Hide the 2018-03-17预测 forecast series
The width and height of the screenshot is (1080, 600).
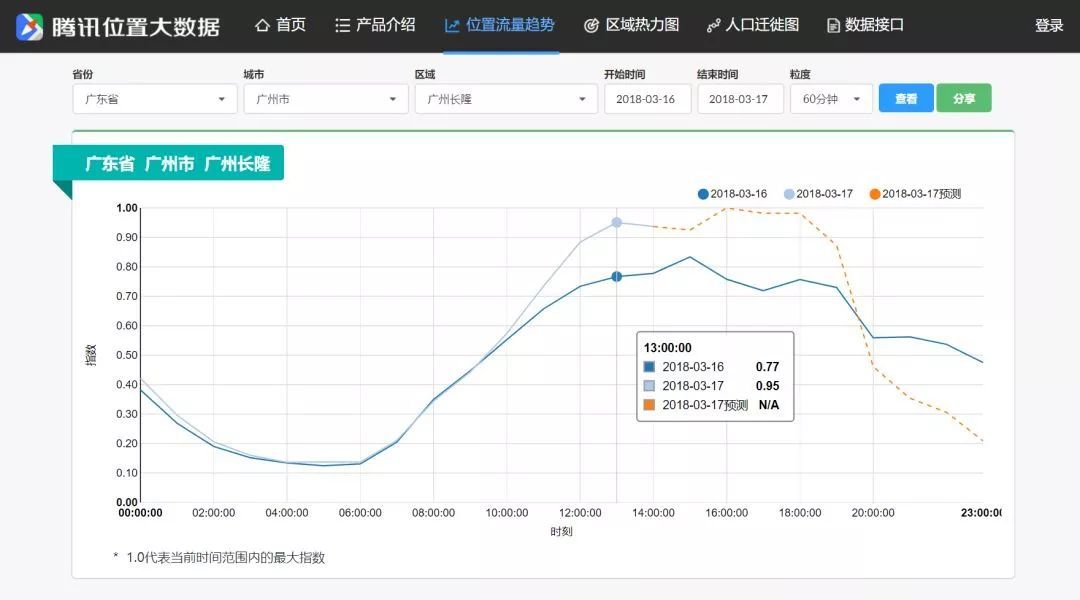point(915,194)
